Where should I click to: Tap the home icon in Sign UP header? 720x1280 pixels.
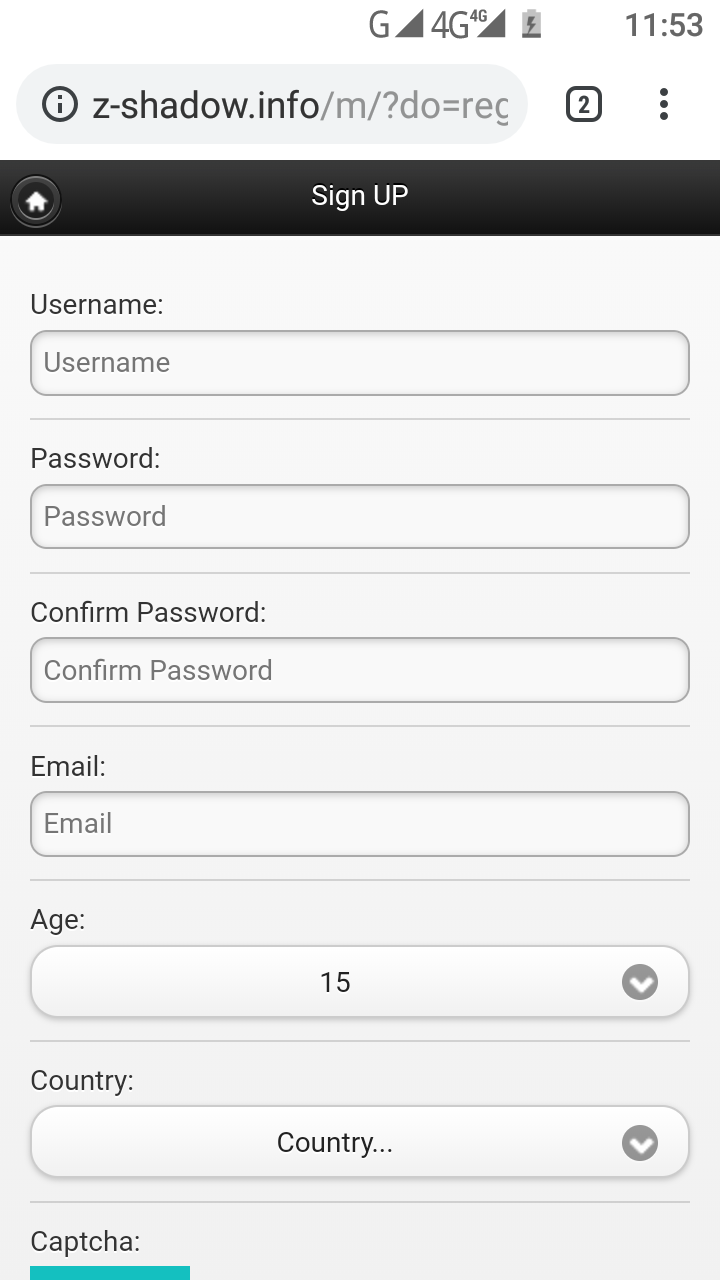(36, 202)
